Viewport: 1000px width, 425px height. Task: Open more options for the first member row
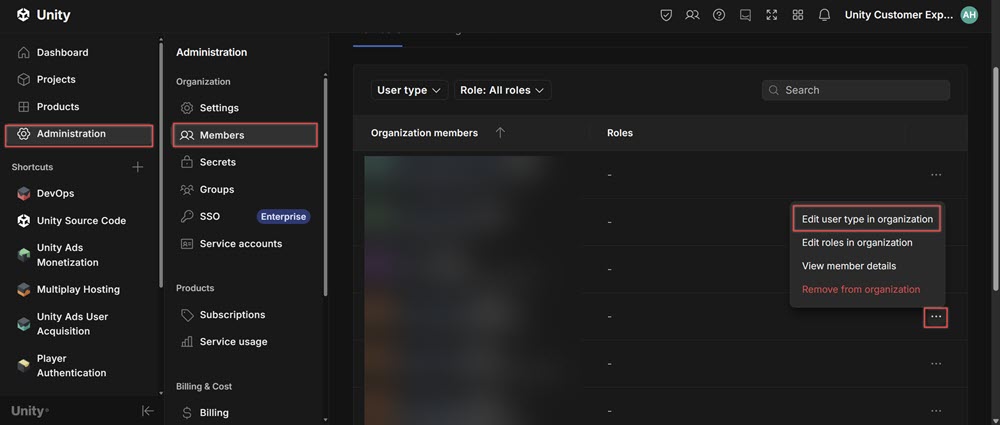click(x=936, y=174)
